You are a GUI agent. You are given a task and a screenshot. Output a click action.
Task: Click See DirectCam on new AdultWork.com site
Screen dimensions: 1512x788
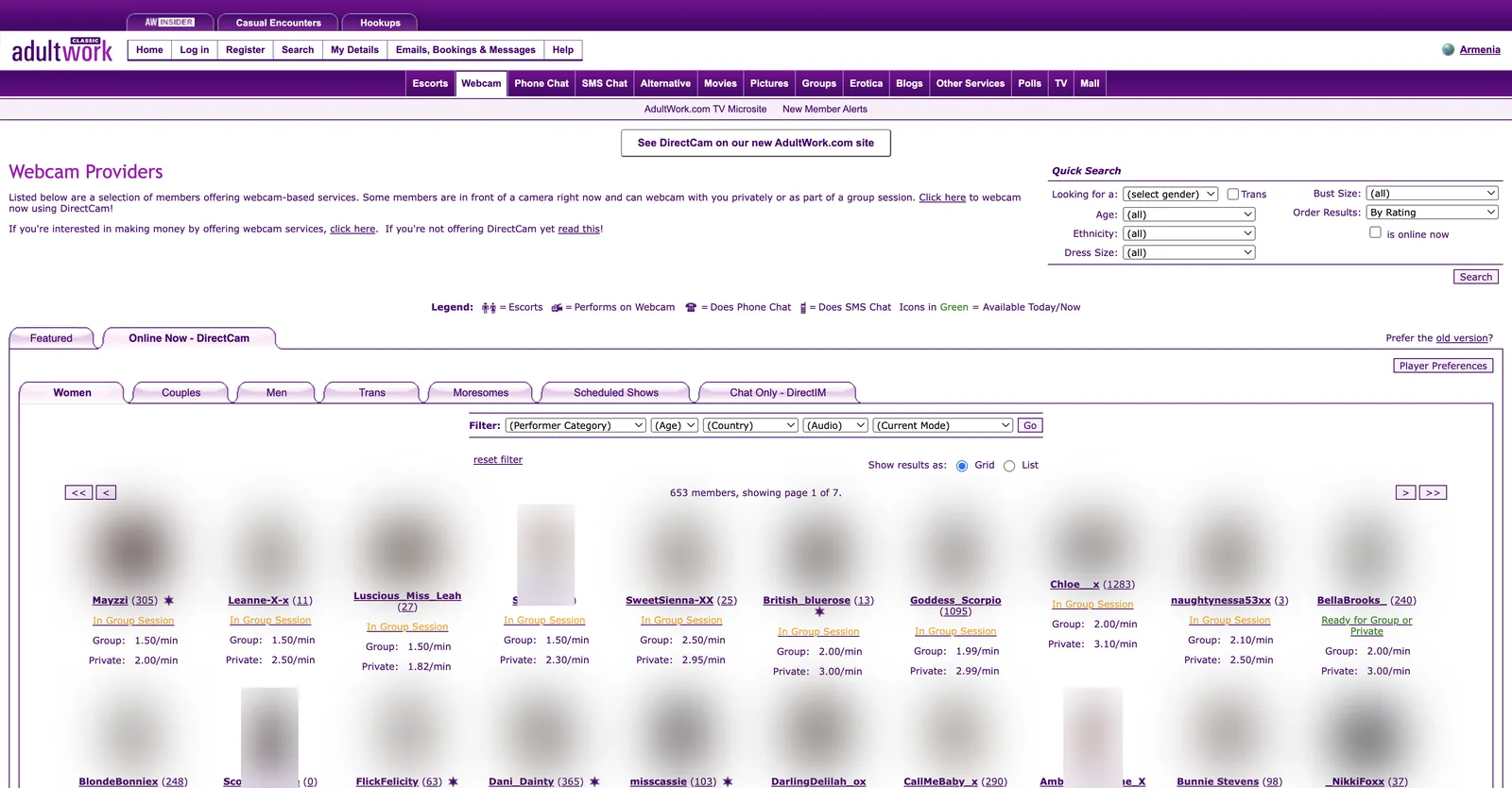point(756,143)
